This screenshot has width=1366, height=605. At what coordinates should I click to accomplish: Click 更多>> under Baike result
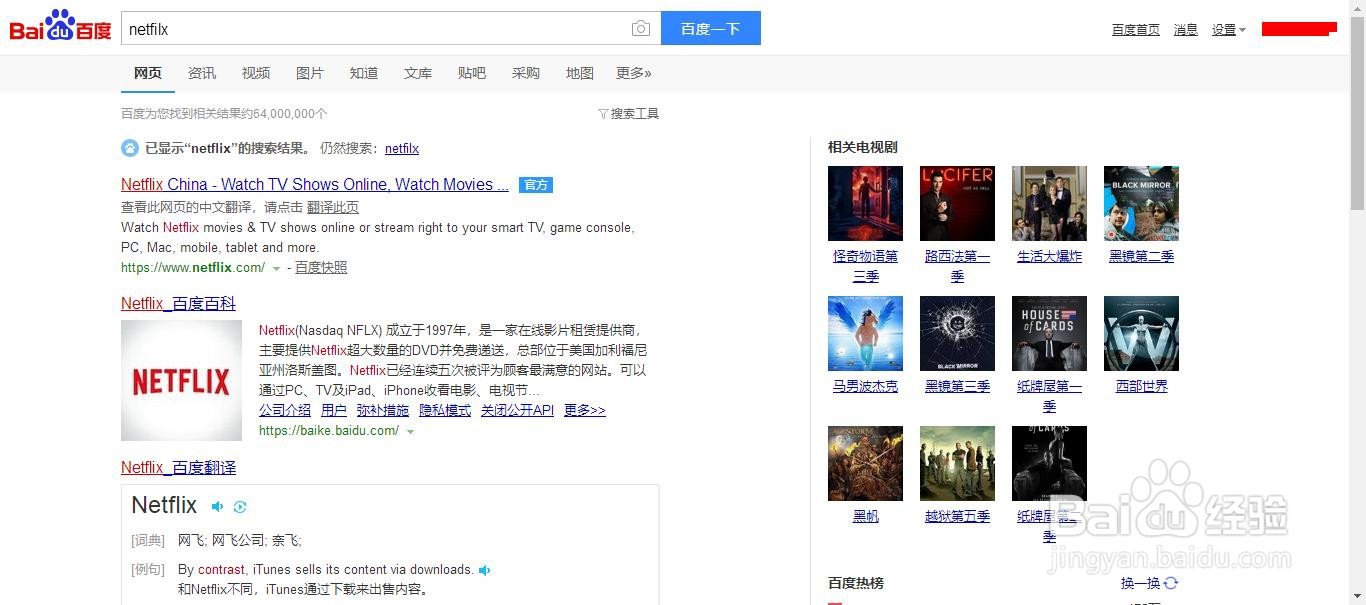tap(585, 410)
